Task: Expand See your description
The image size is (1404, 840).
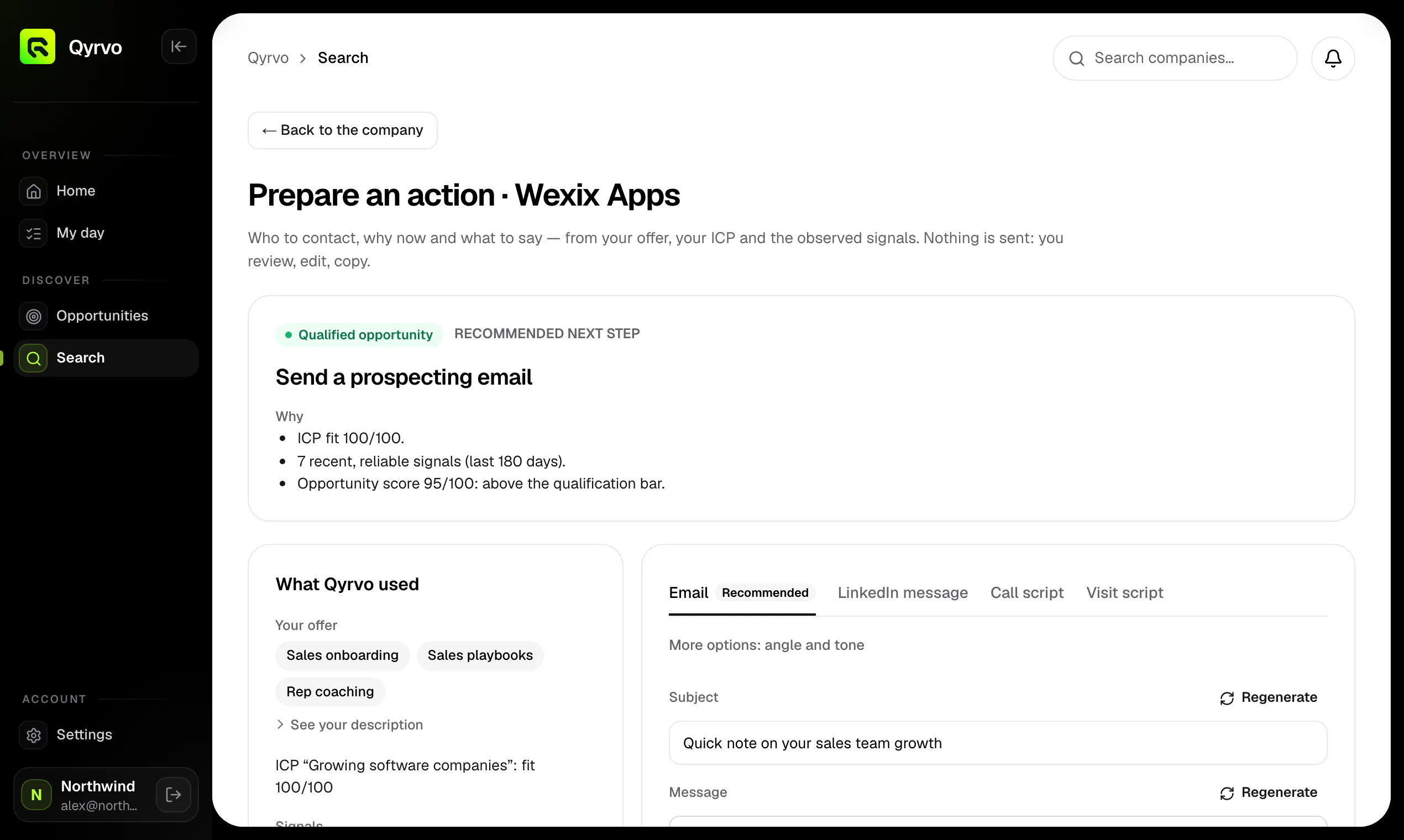Action: coord(349,725)
